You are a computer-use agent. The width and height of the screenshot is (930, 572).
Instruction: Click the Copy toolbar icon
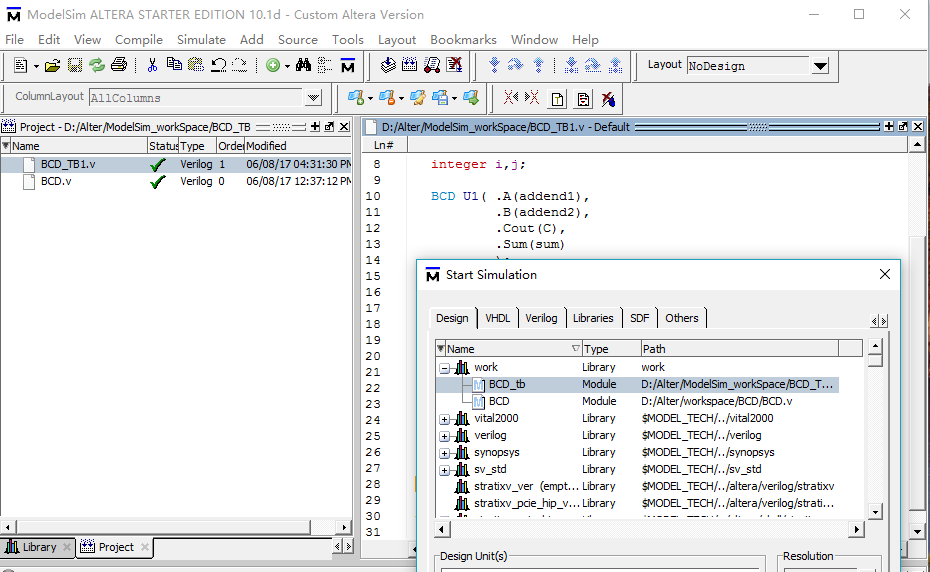click(174, 65)
